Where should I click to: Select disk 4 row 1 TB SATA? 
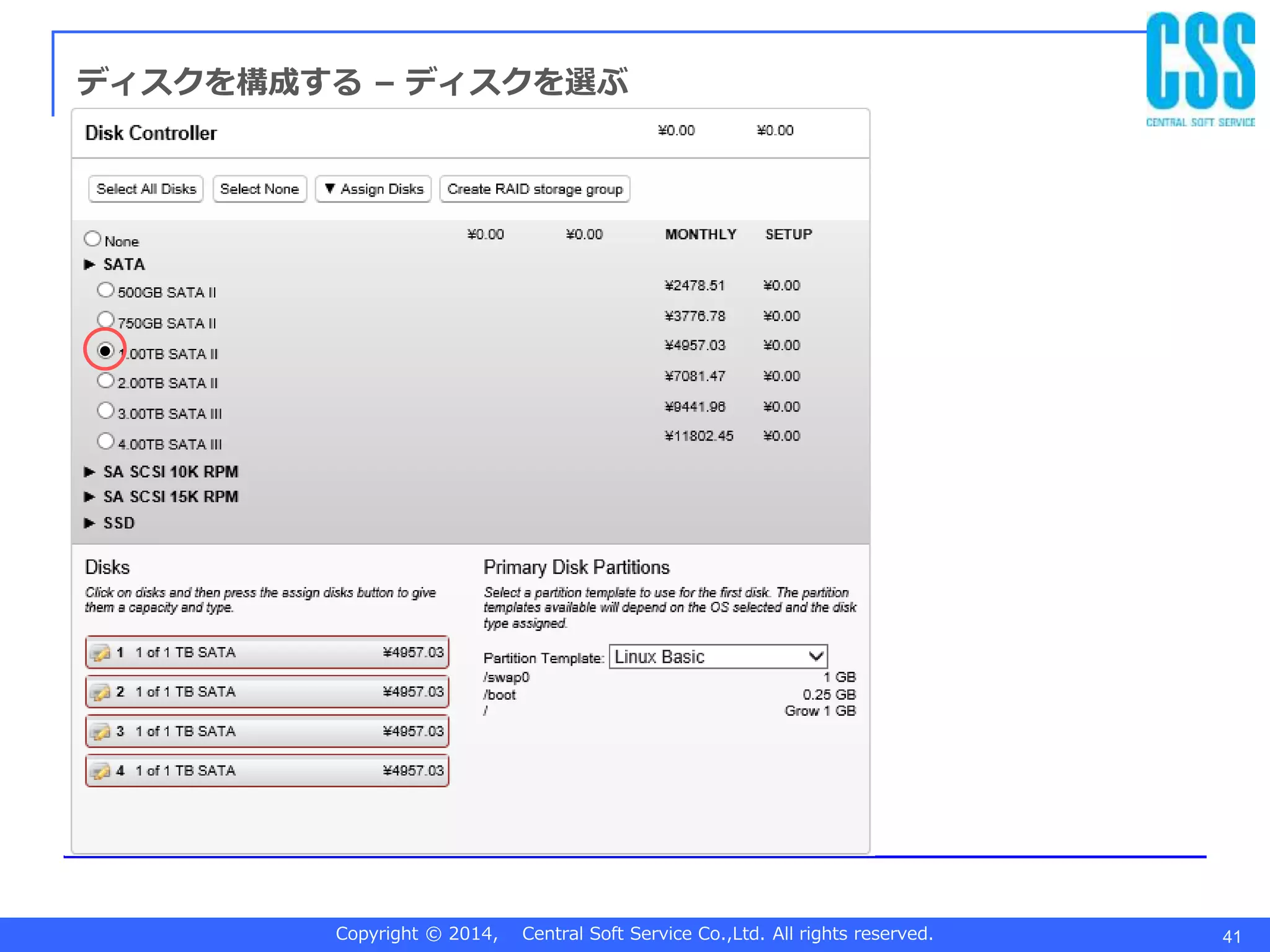coord(267,771)
